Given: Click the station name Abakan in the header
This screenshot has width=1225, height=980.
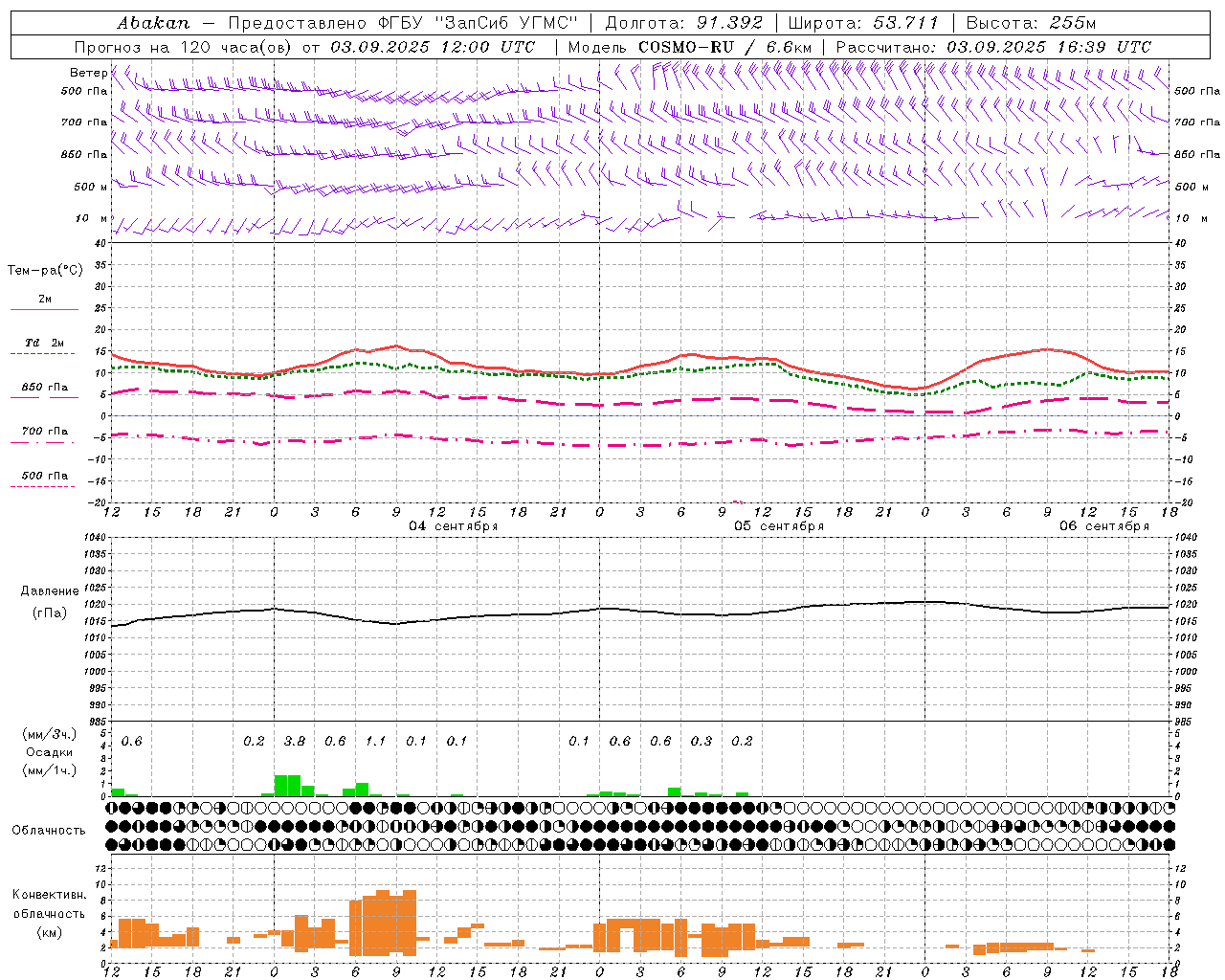Looking at the screenshot, I should point(153,23).
